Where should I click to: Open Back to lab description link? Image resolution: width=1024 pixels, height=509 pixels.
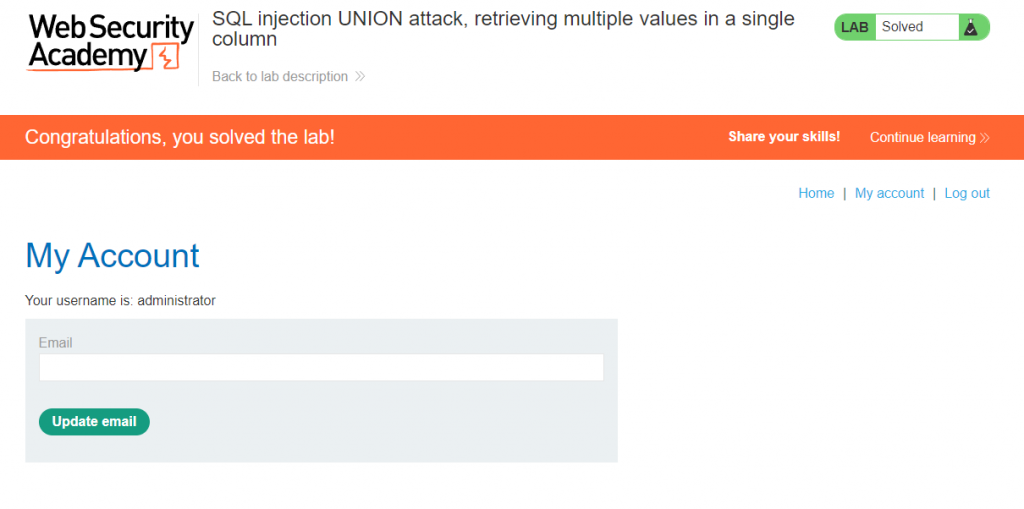(280, 77)
